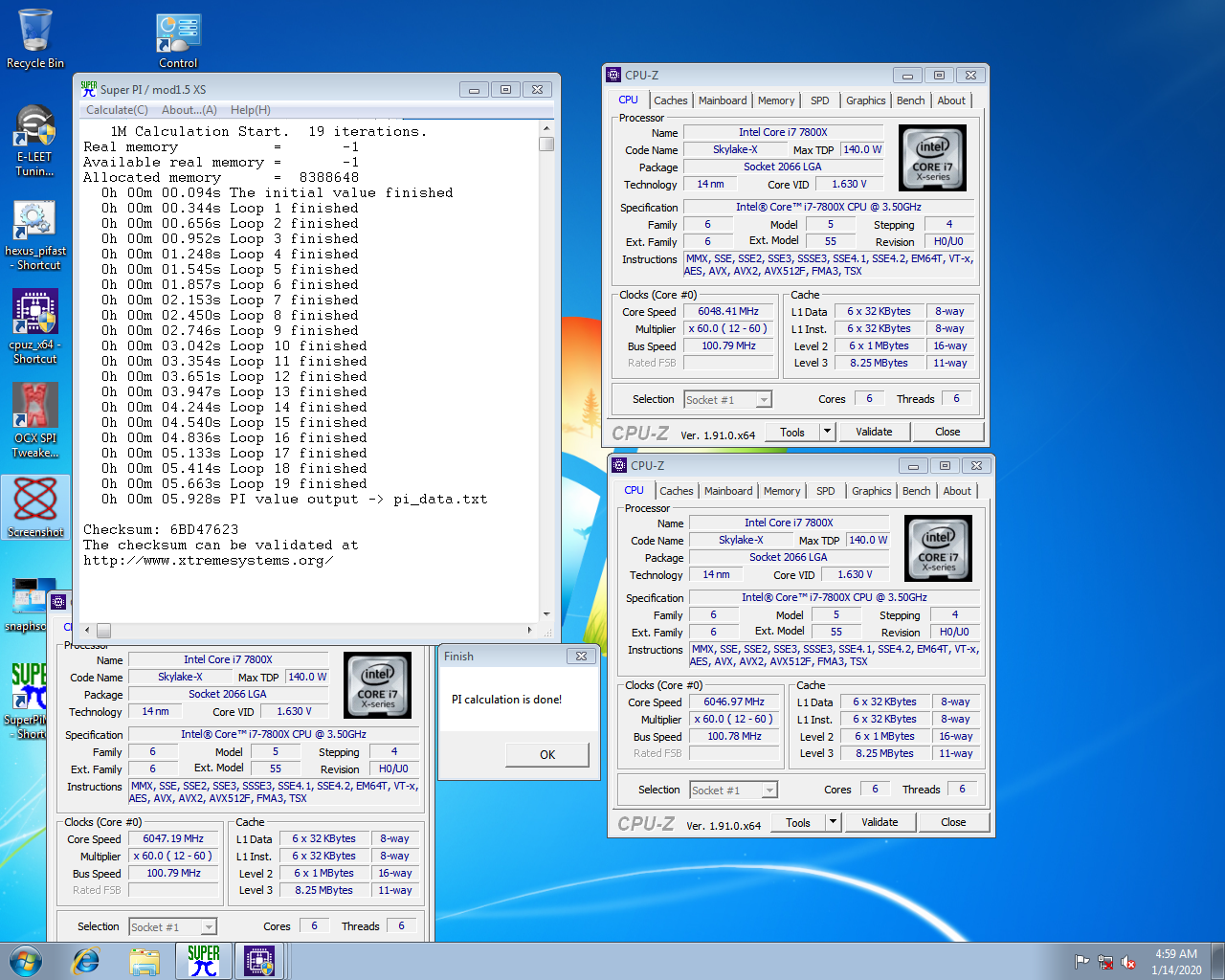Open Internet Explorer from the taskbar
1225x980 pixels.
coord(86,961)
